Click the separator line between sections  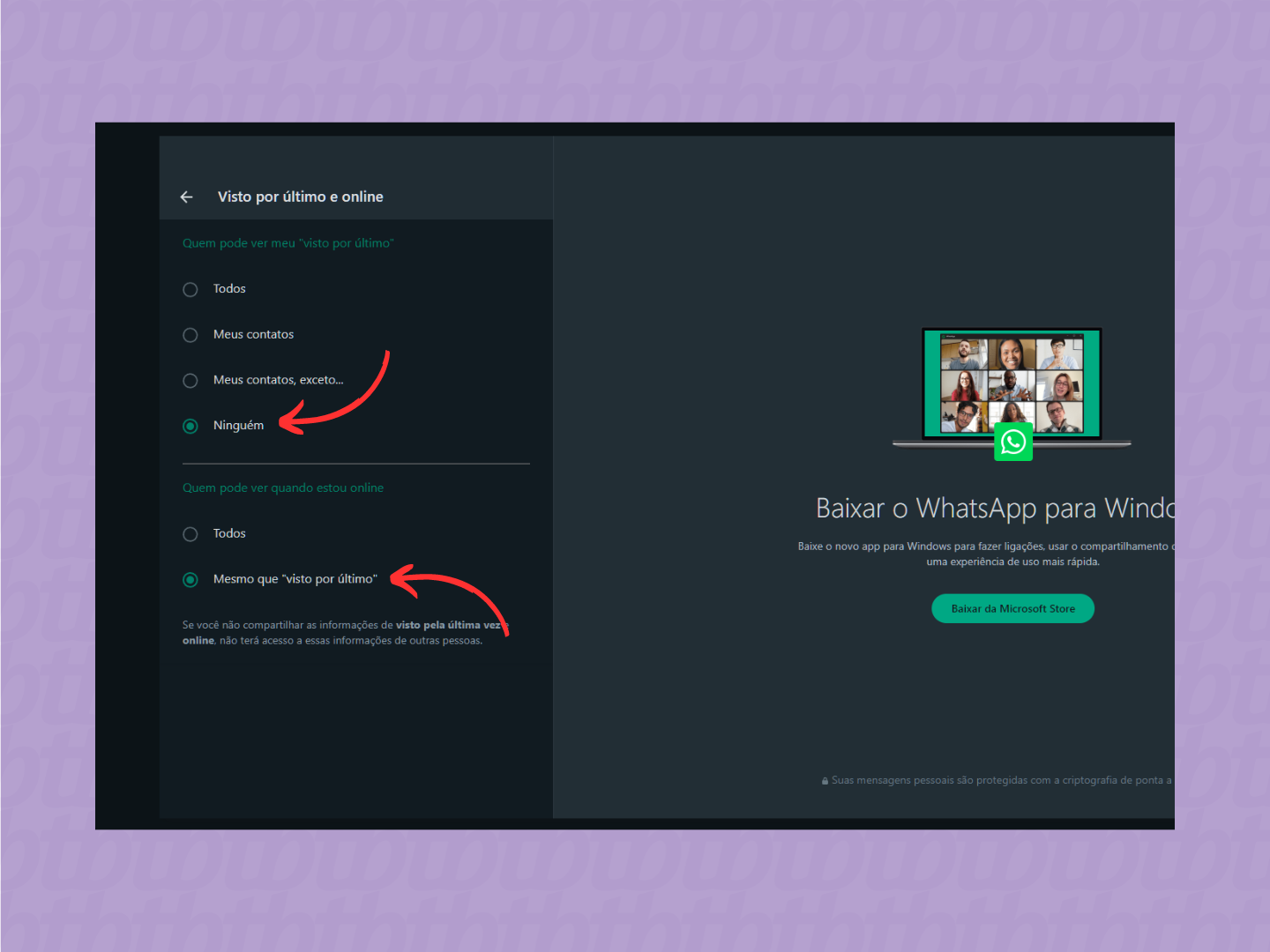coord(355,462)
